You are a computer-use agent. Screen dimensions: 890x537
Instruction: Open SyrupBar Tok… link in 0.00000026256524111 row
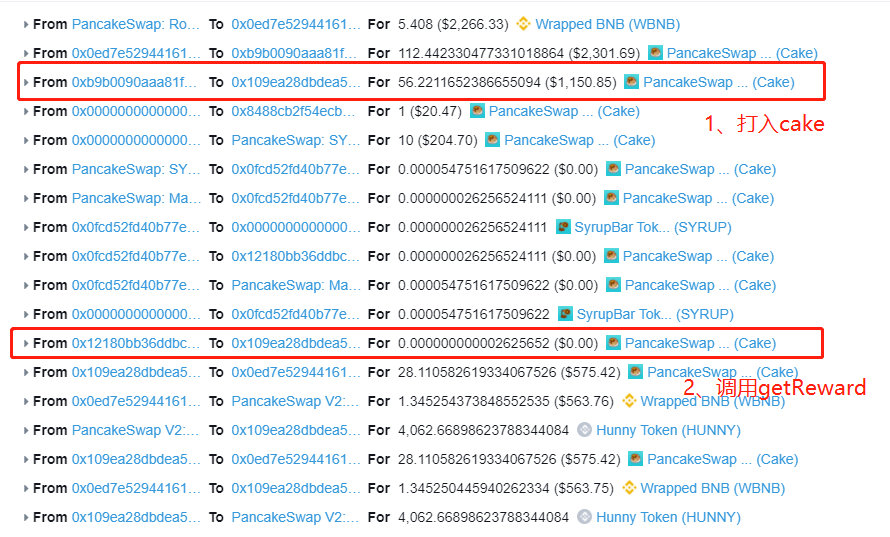(x=653, y=227)
